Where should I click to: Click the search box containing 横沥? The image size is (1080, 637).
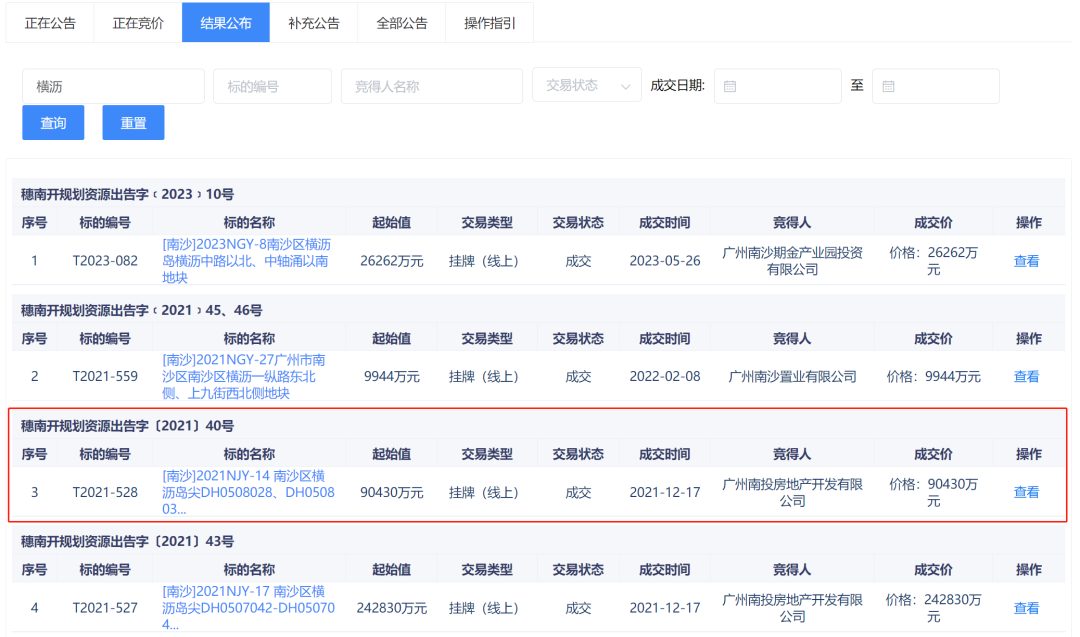tap(113, 86)
